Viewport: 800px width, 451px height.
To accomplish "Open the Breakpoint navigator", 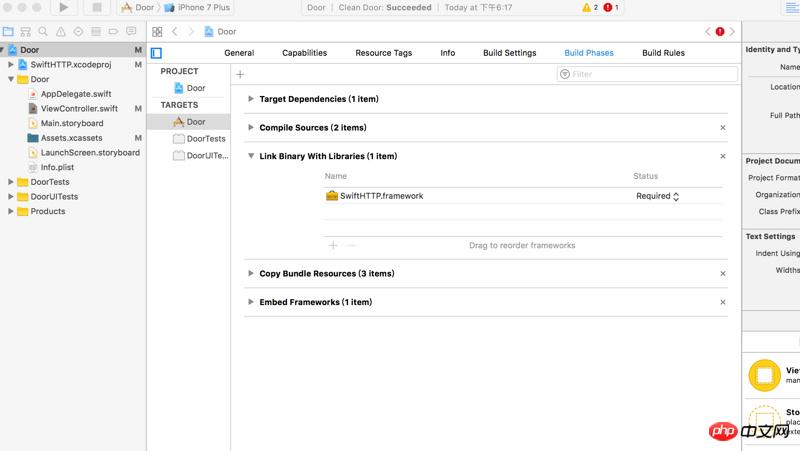I will (x=113, y=32).
